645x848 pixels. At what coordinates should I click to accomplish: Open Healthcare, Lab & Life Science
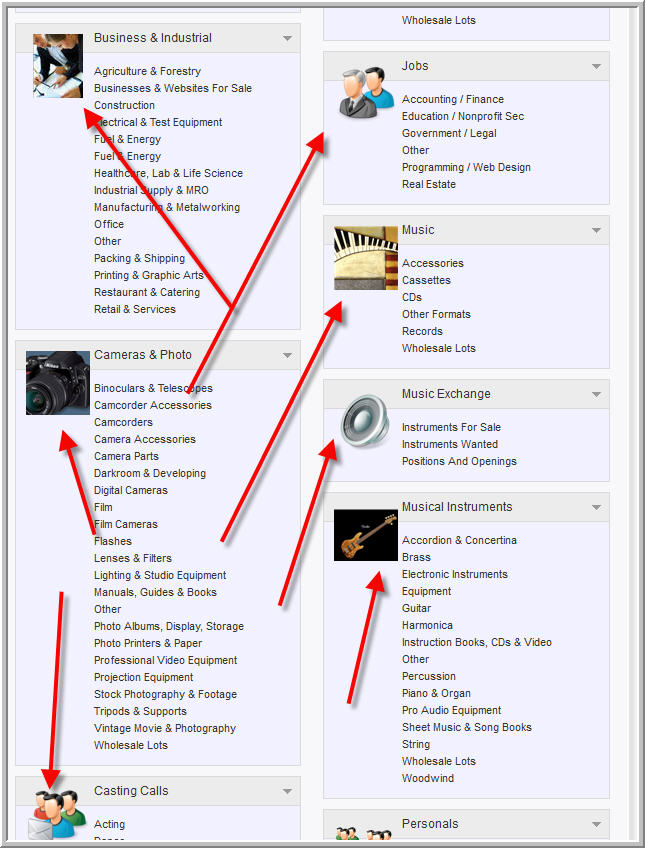click(x=168, y=173)
